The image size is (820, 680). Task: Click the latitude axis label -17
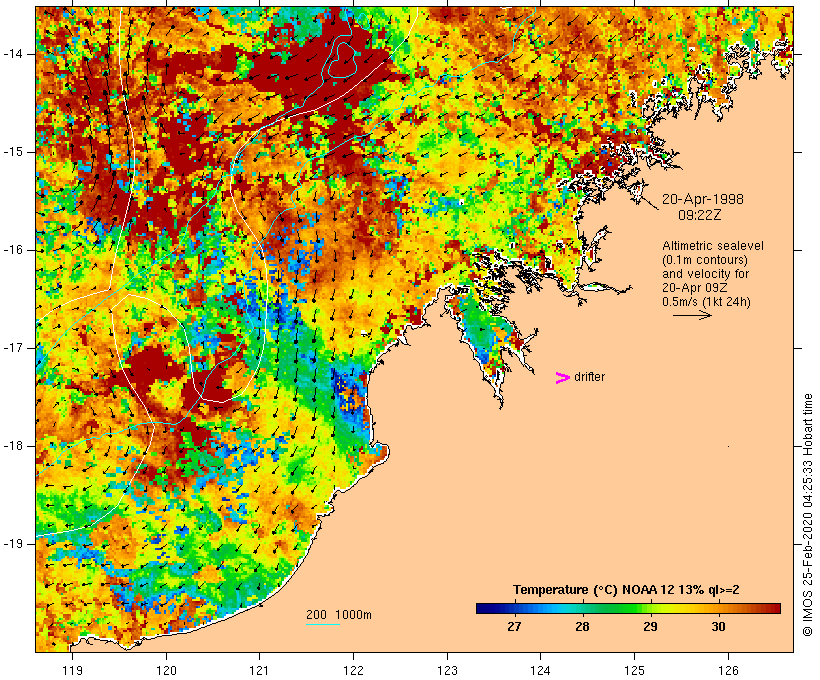[x=13, y=348]
